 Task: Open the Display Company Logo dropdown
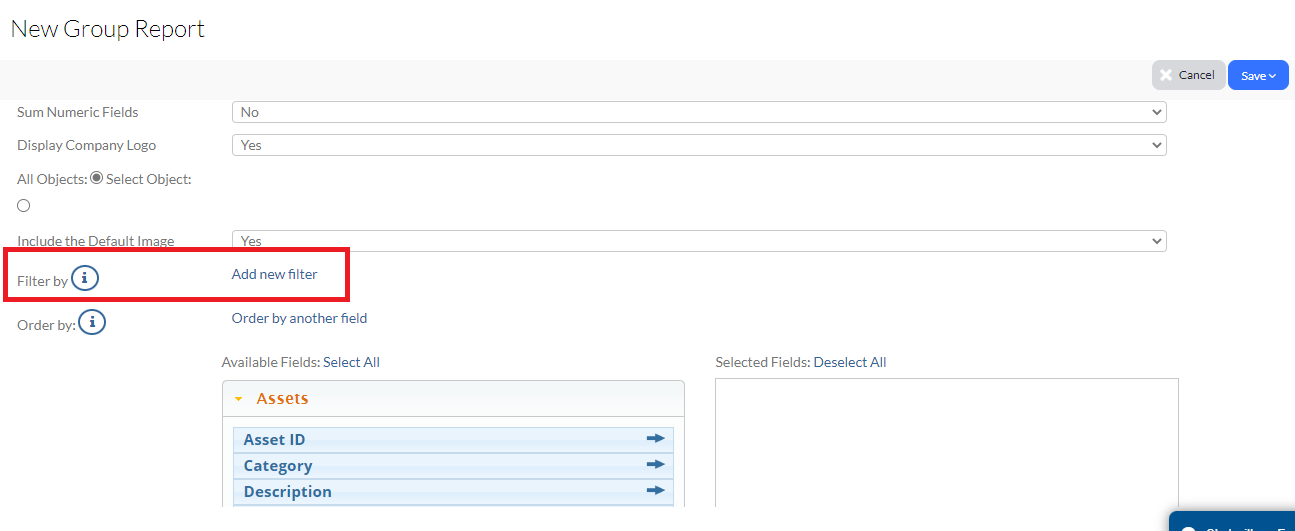(x=698, y=145)
